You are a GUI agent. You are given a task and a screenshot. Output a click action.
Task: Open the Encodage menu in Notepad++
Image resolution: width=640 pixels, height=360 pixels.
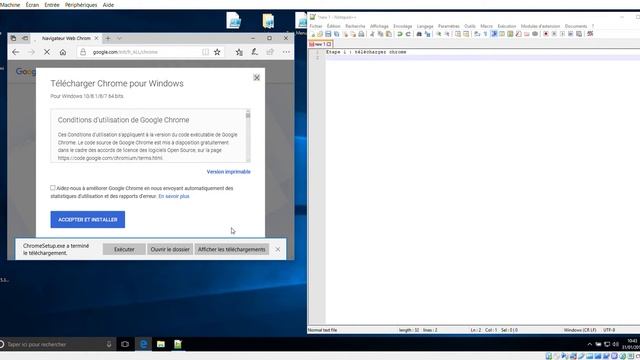coord(402,26)
